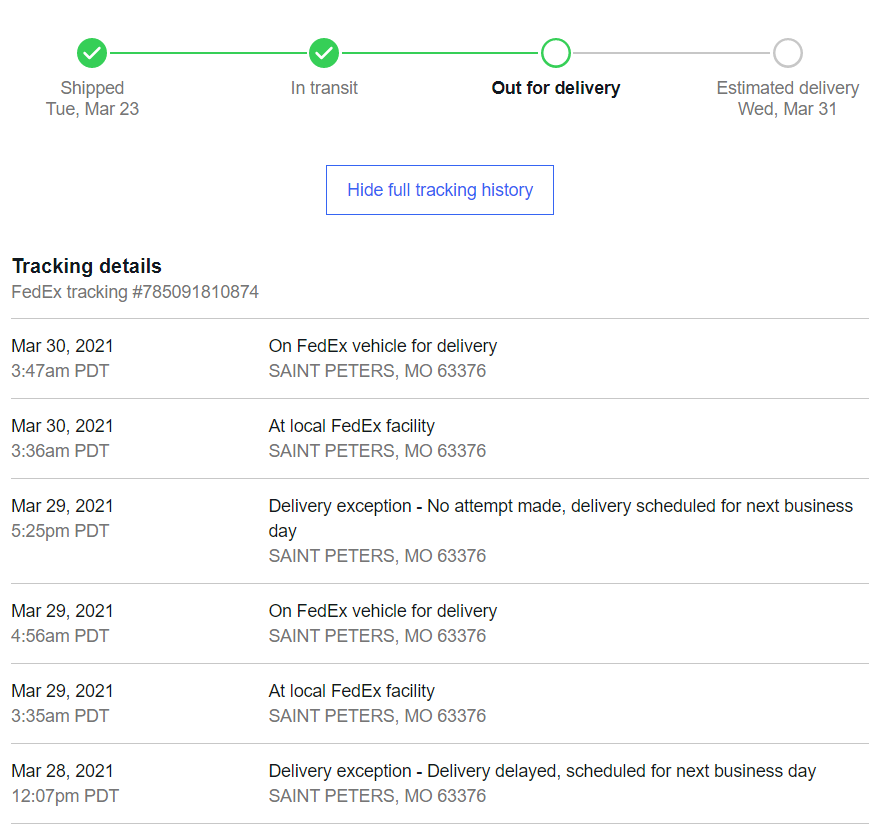Click the Shipped green checkmark icon
This screenshot has height=826, width=882.
pos(92,53)
